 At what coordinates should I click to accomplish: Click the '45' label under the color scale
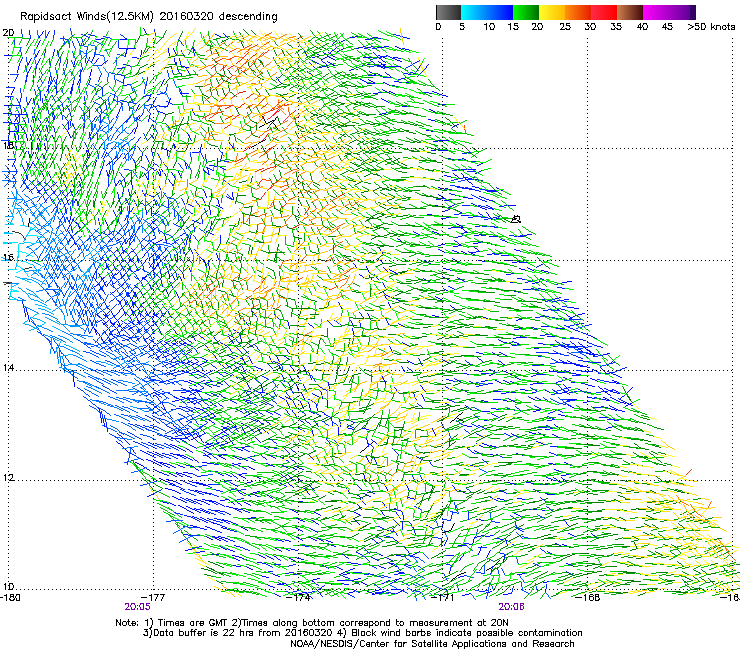coord(667,27)
